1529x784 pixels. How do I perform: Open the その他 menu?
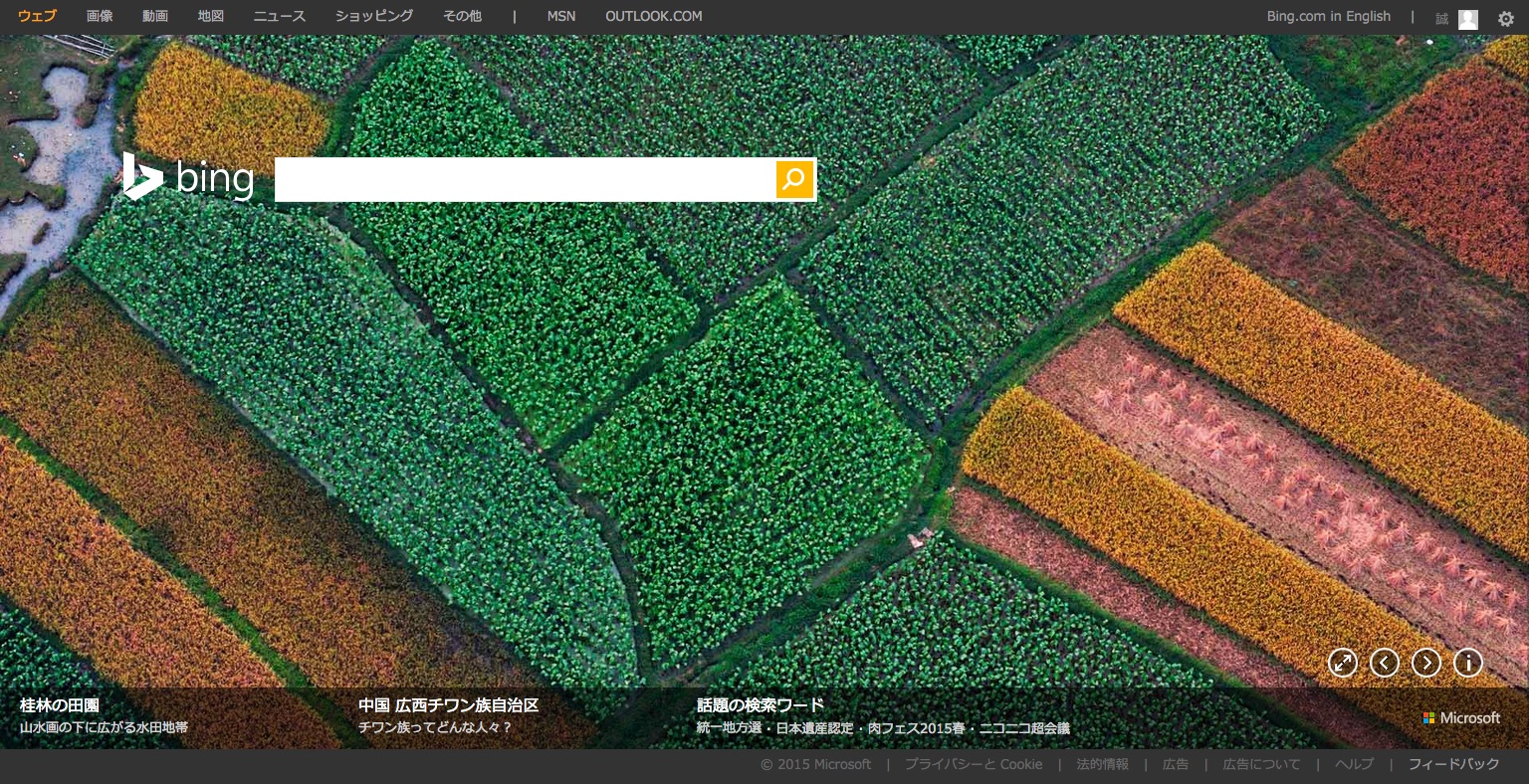tap(462, 16)
